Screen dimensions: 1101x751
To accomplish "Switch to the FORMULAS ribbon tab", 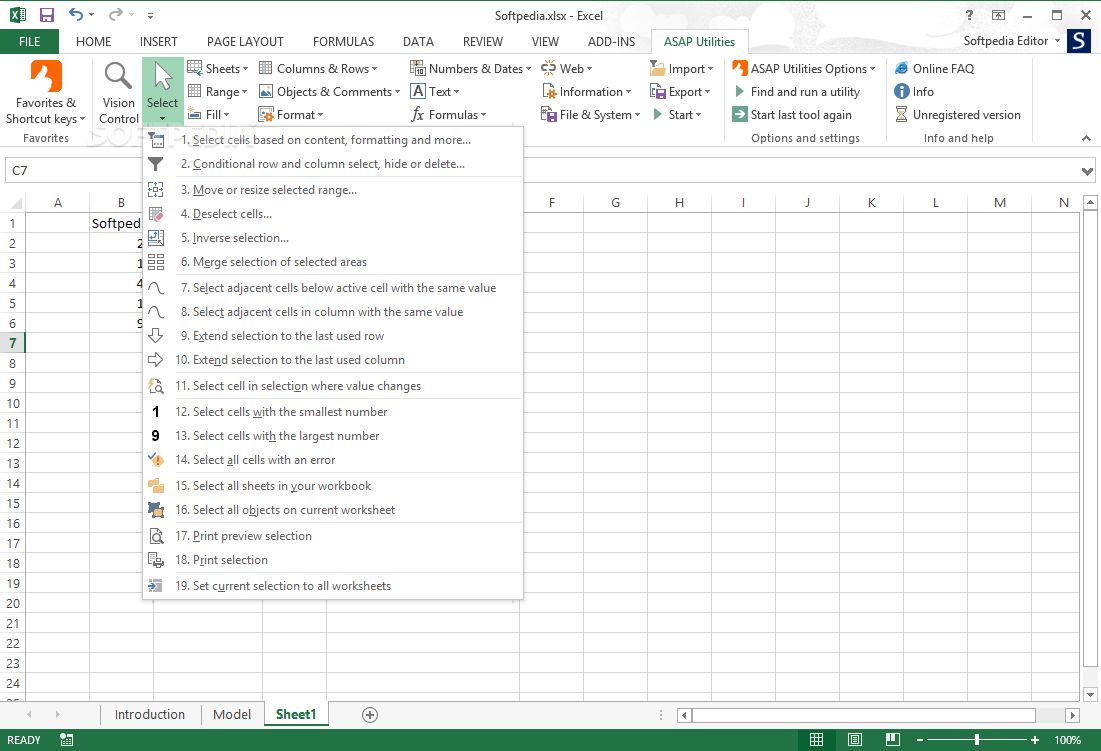I will [x=343, y=41].
